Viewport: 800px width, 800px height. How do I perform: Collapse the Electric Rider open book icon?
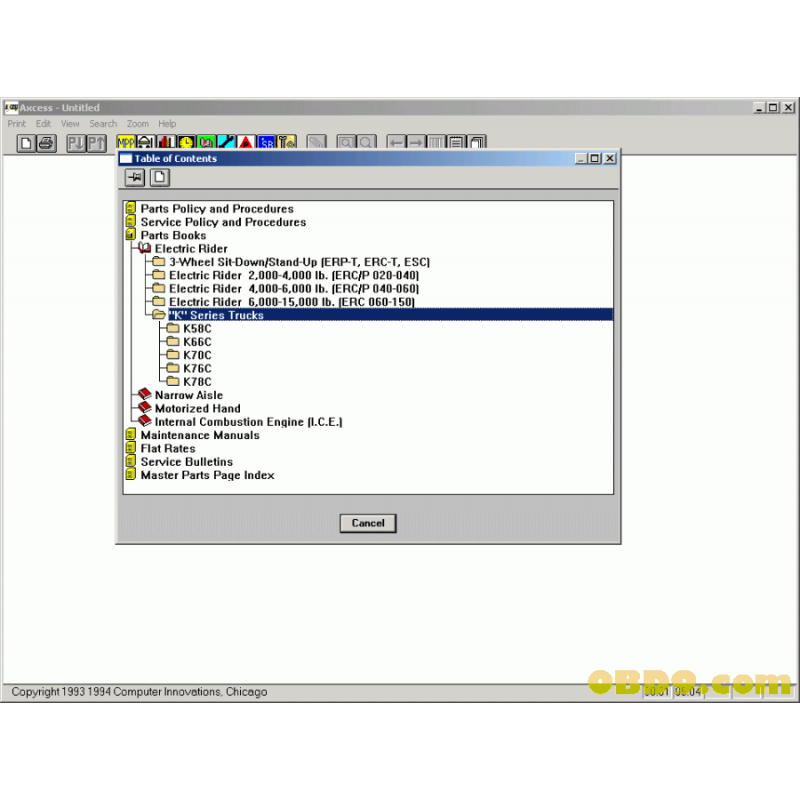(x=145, y=248)
